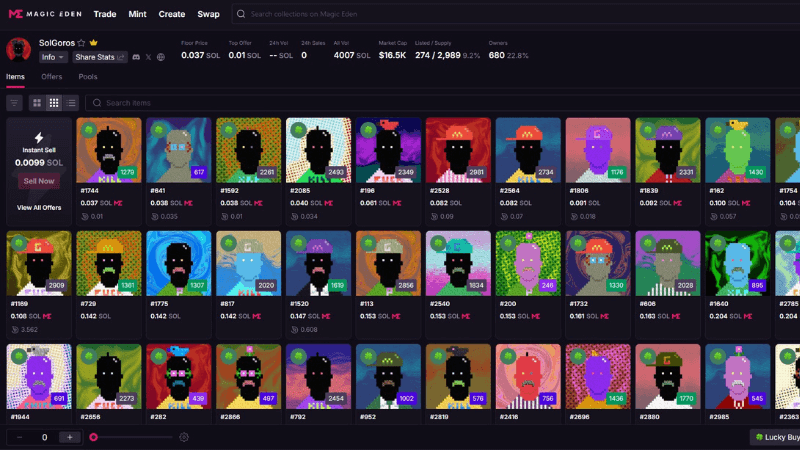Click Lucky Buy clover on item #1189

pyautogui.click(x=19, y=243)
